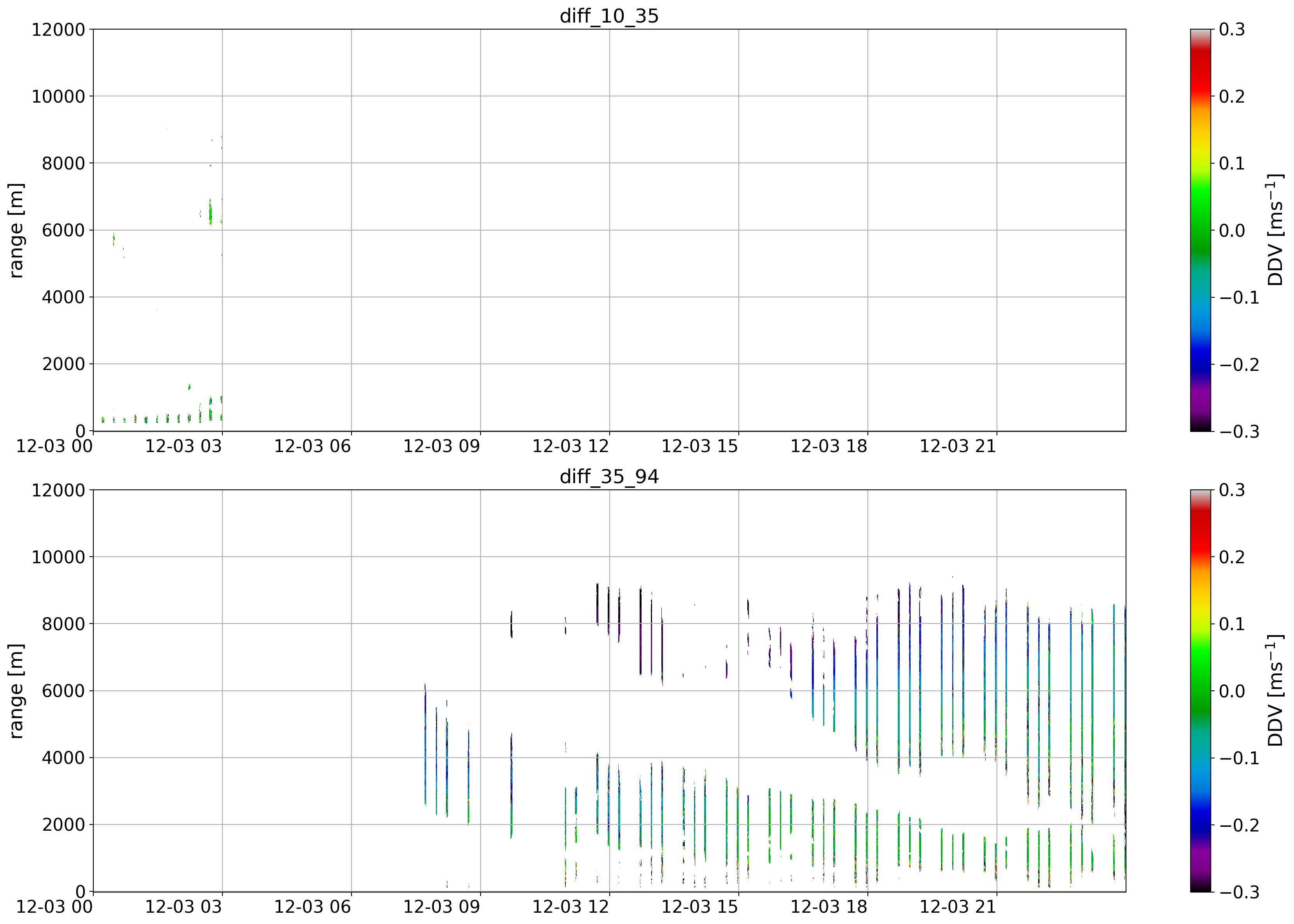
Task: Click the 0.2 tick on bottom colorbar
Action: point(1232,557)
